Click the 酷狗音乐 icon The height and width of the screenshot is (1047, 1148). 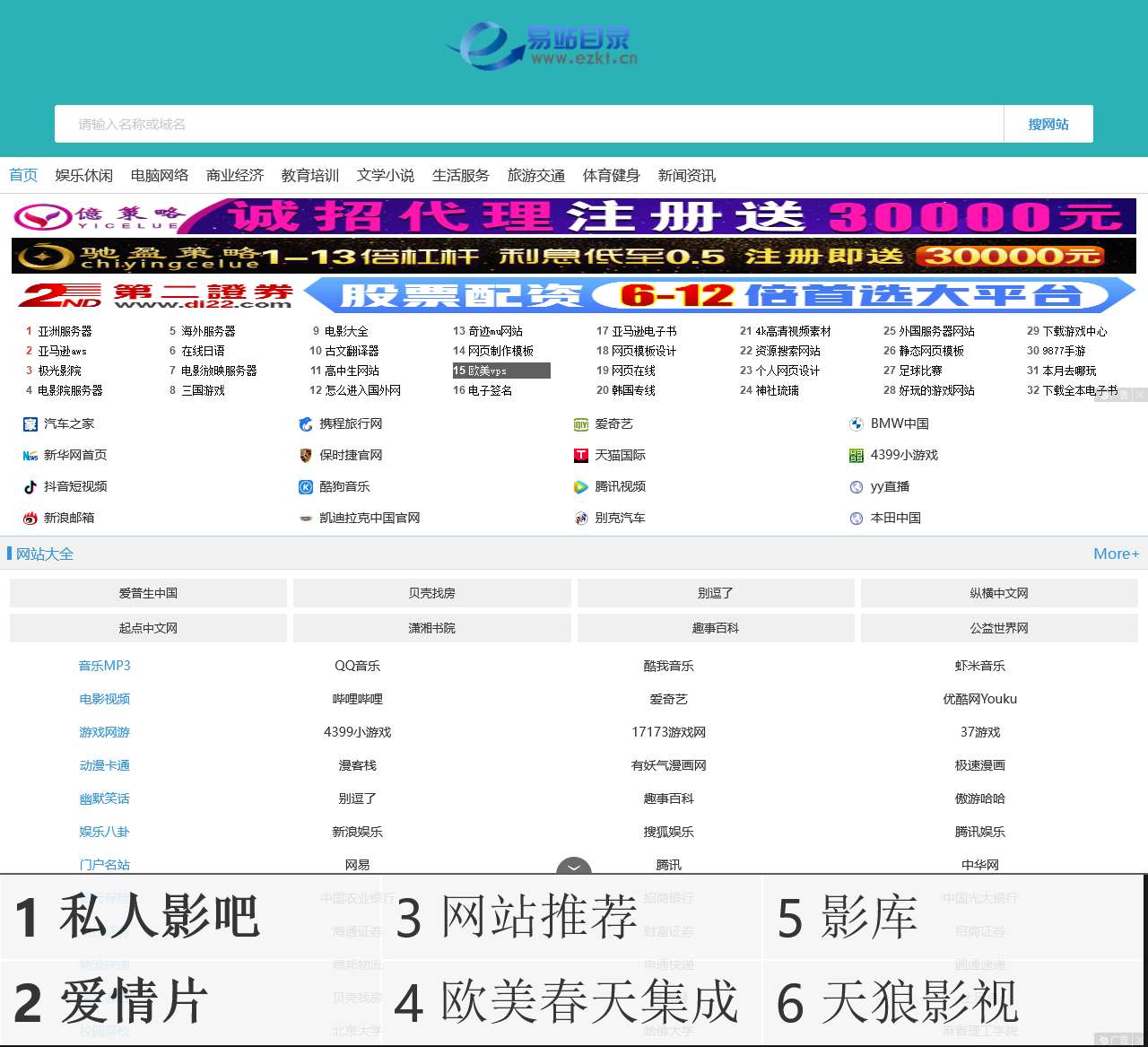(x=306, y=487)
